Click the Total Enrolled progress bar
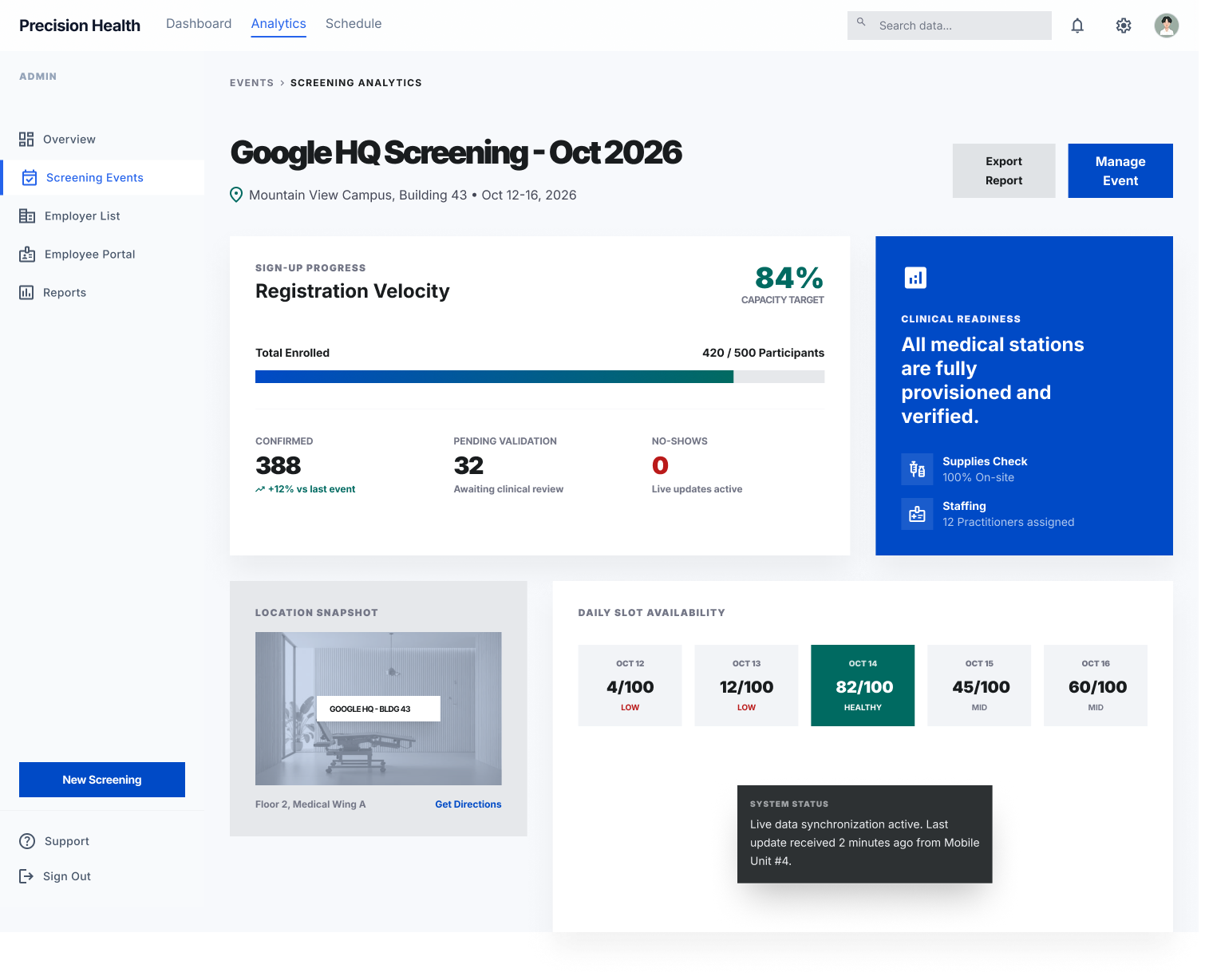Image resolution: width=1205 pixels, height=980 pixels. coord(539,377)
